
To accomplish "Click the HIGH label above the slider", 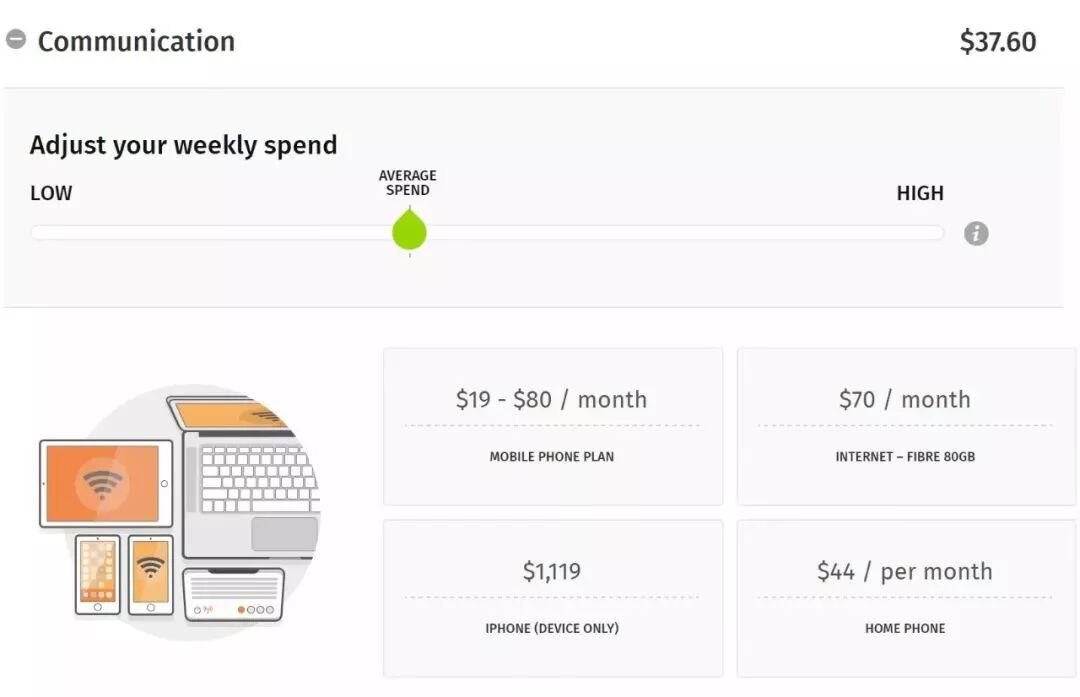I will tap(920, 193).
